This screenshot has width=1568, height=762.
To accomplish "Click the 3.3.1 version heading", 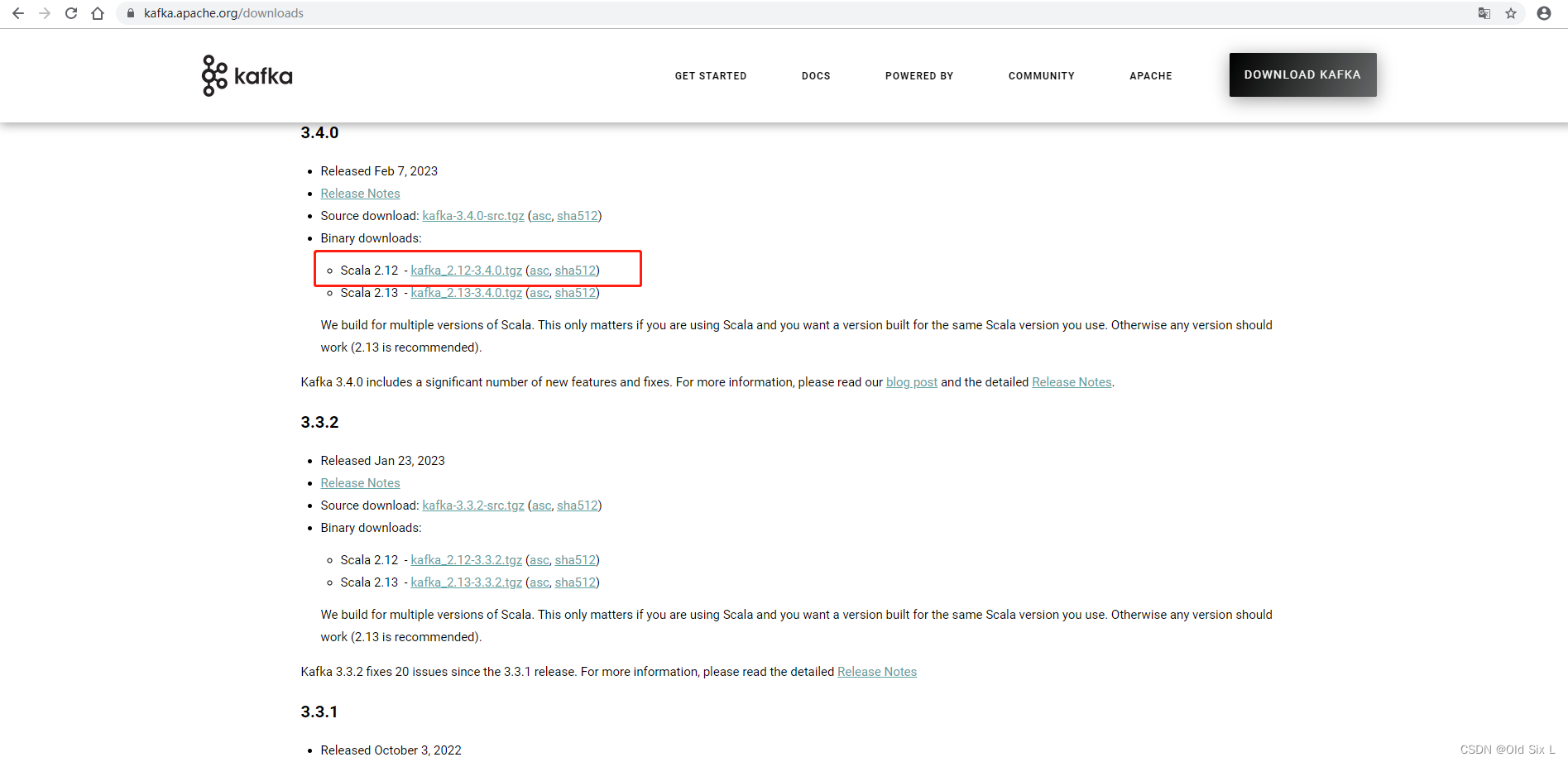I will tap(319, 712).
